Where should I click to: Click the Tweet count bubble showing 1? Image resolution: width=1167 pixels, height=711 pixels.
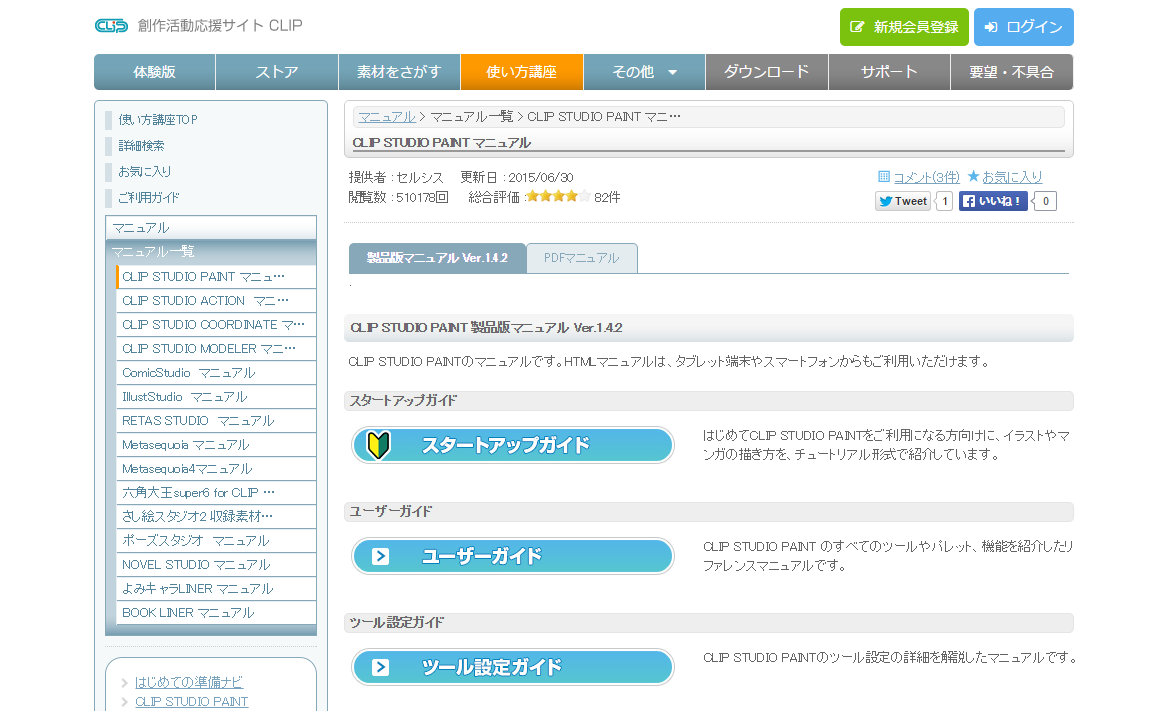click(944, 201)
